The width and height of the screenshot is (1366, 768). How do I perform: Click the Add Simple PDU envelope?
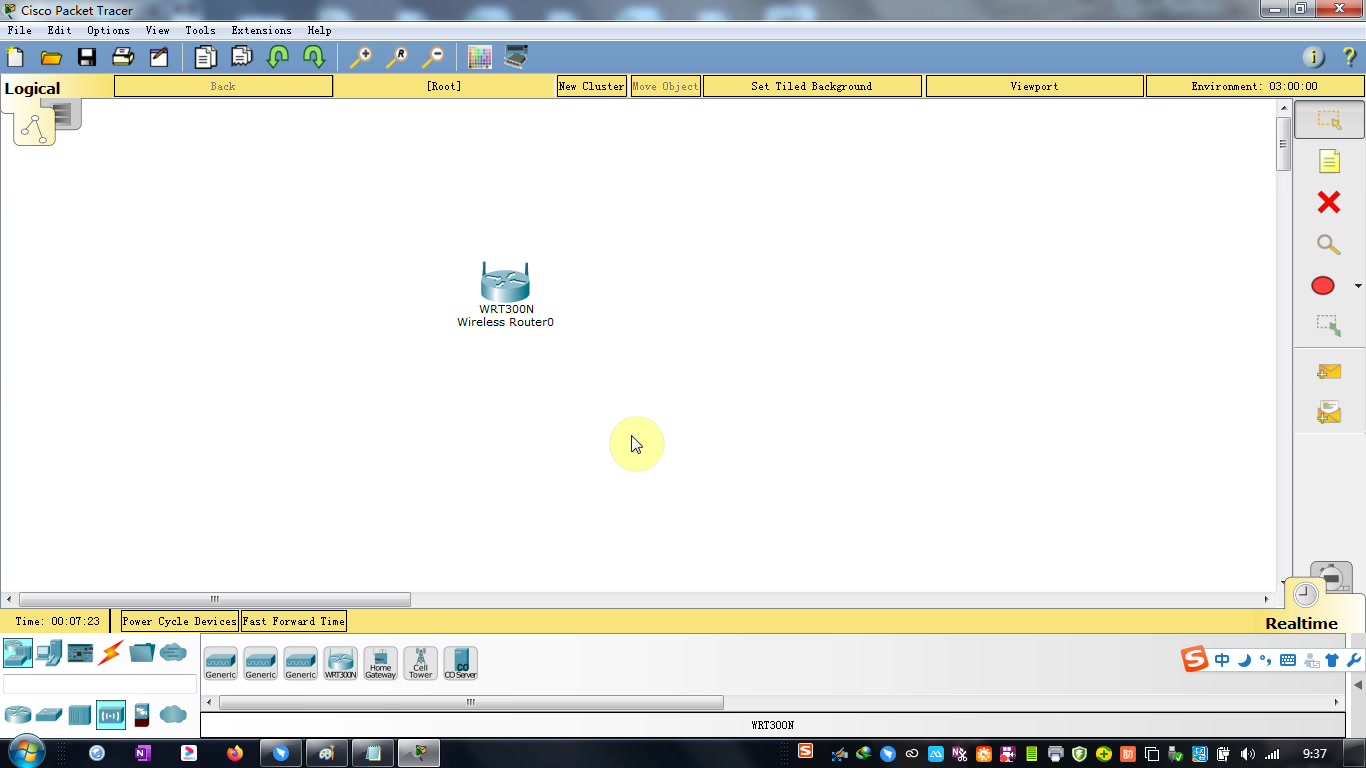click(x=1329, y=372)
